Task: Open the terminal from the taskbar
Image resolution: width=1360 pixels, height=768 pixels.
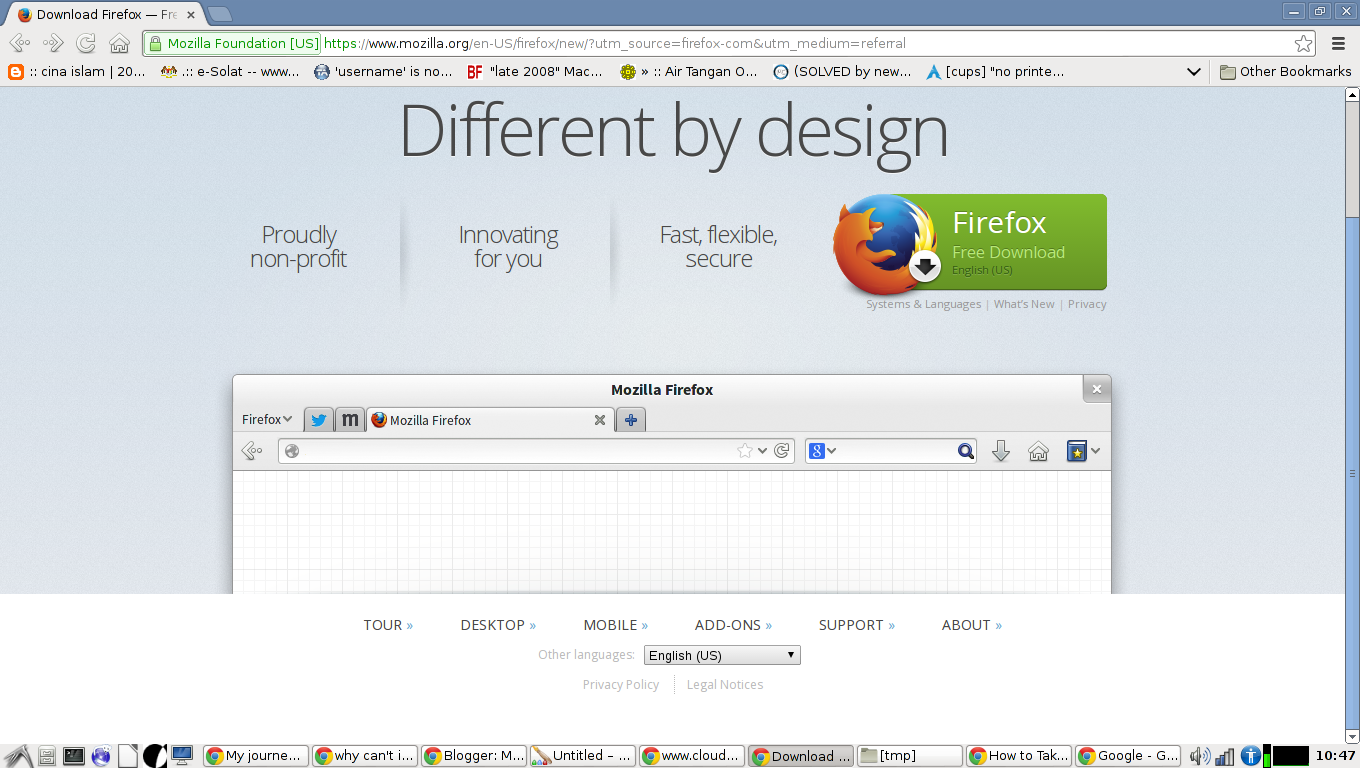Action: tap(74, 756)
